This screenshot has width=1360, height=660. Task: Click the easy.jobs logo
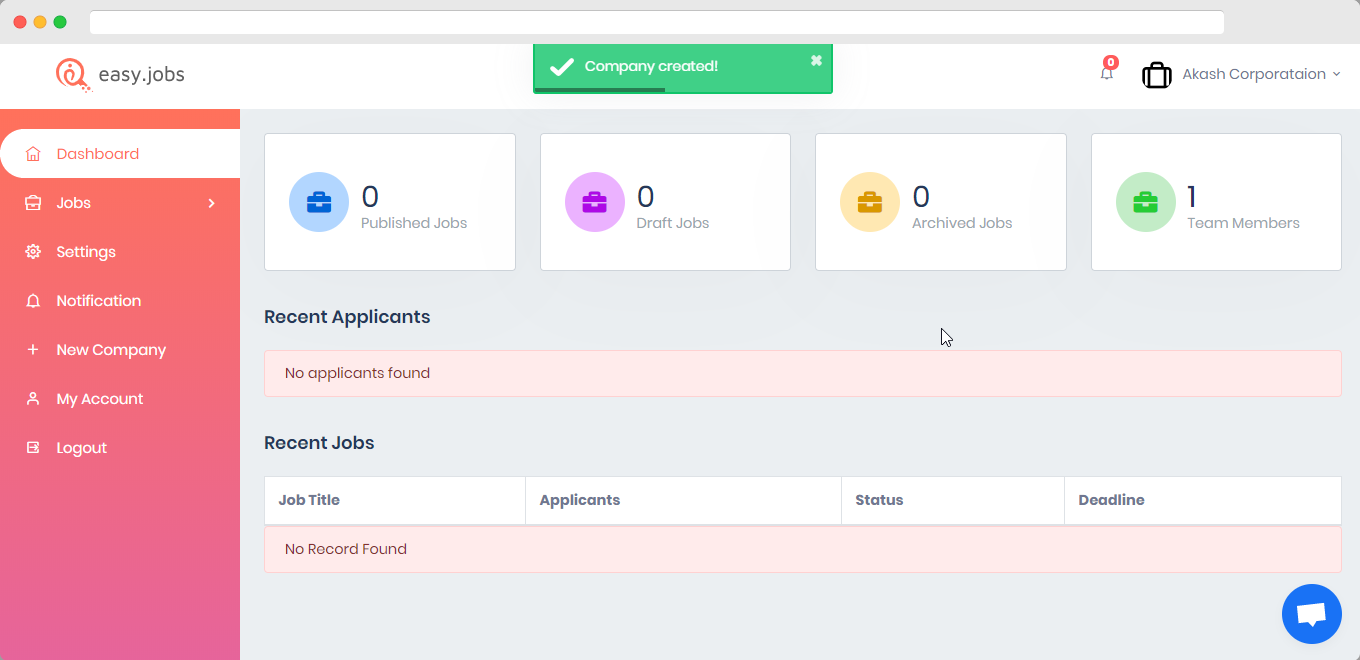(120, 74)
